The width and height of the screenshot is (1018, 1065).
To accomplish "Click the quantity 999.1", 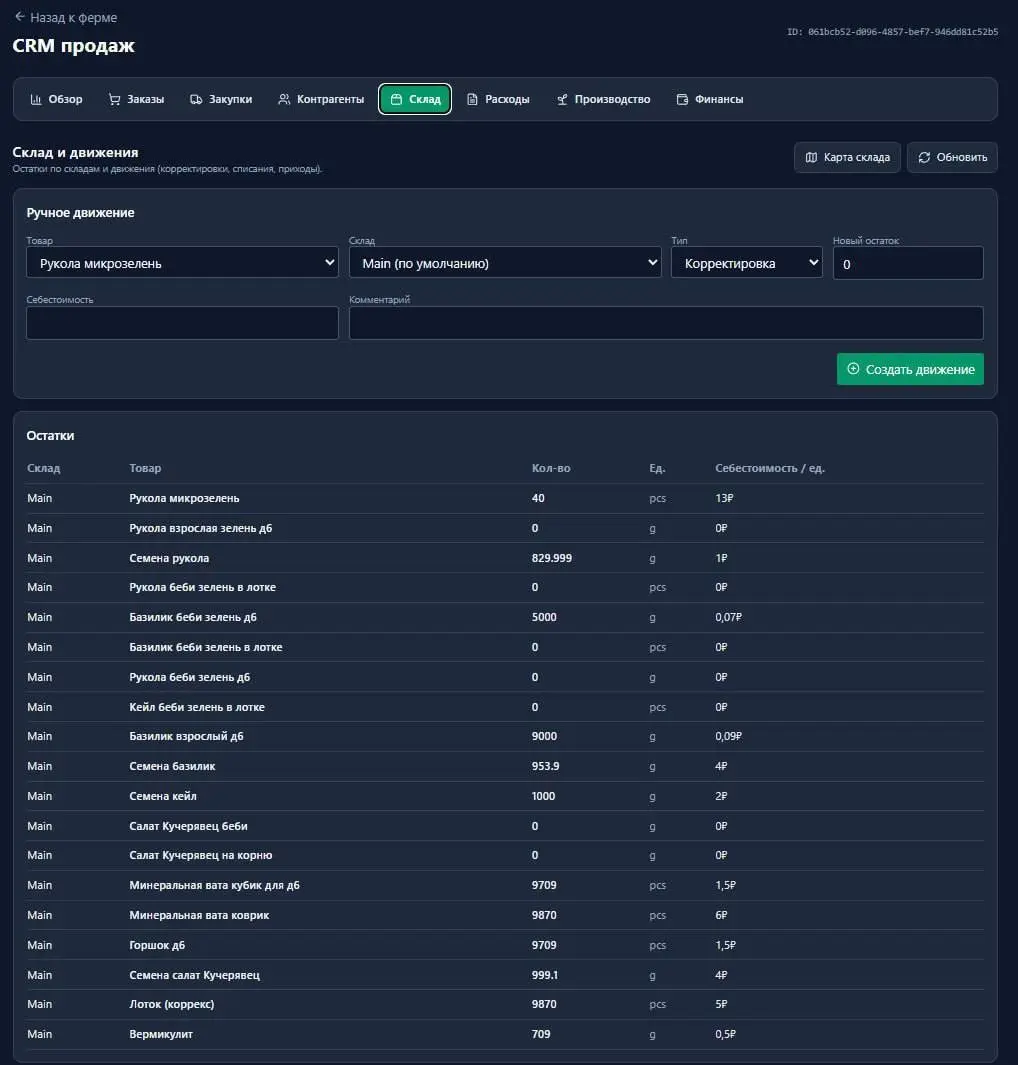I will pos(545,975).
